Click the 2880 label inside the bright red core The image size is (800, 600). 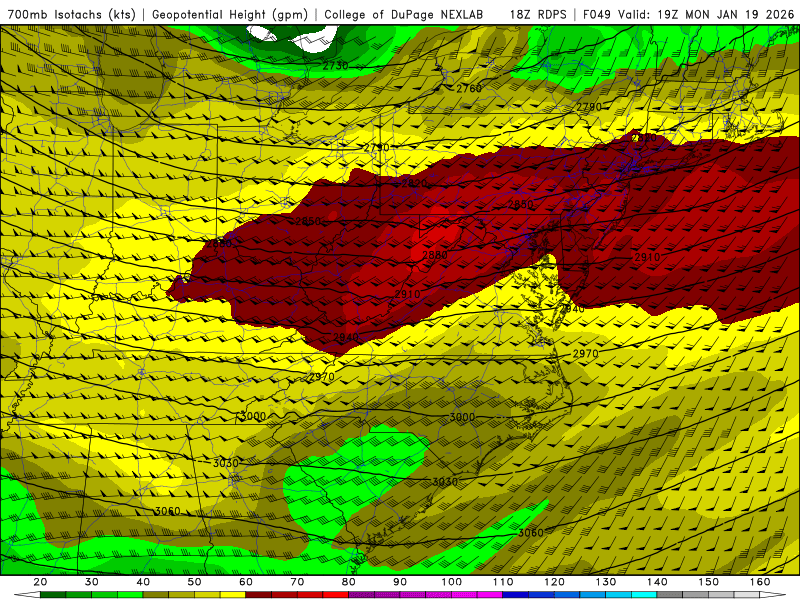pos(435,255)
